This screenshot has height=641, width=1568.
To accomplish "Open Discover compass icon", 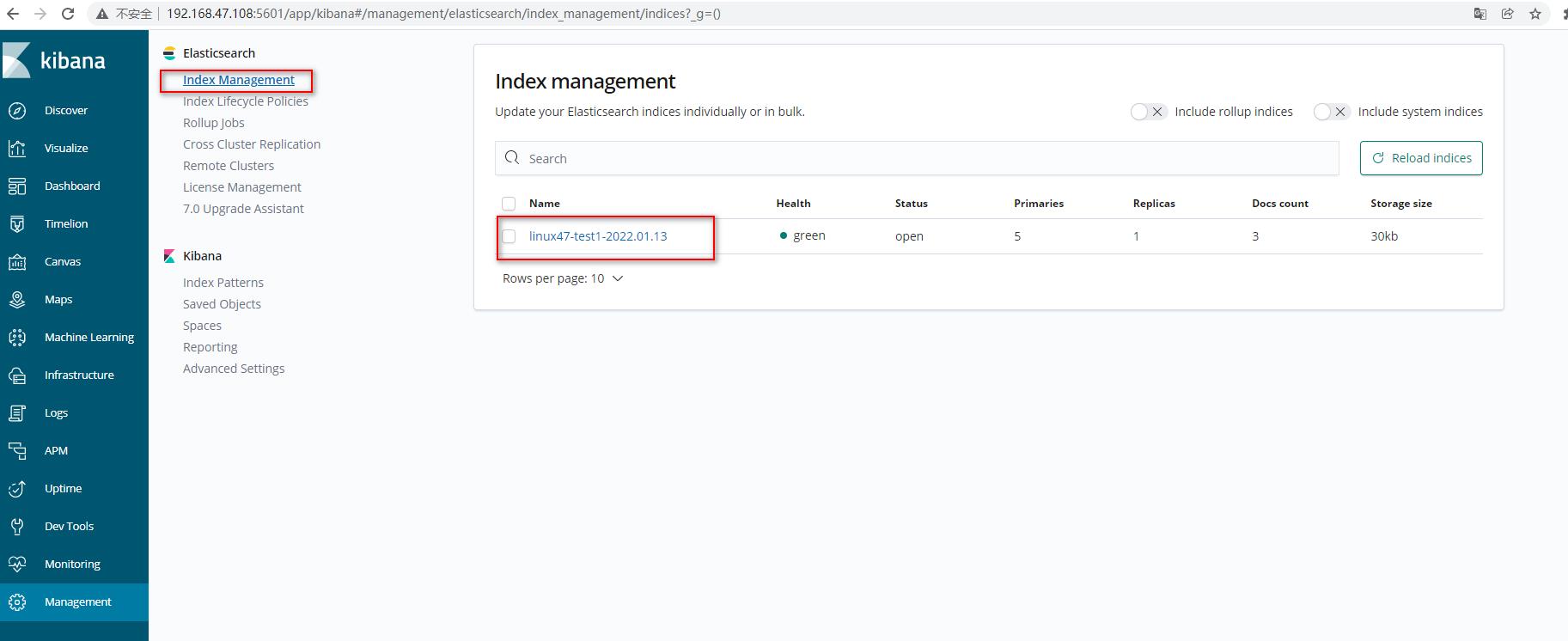I will pyautogui.click(x=17, y=110).
